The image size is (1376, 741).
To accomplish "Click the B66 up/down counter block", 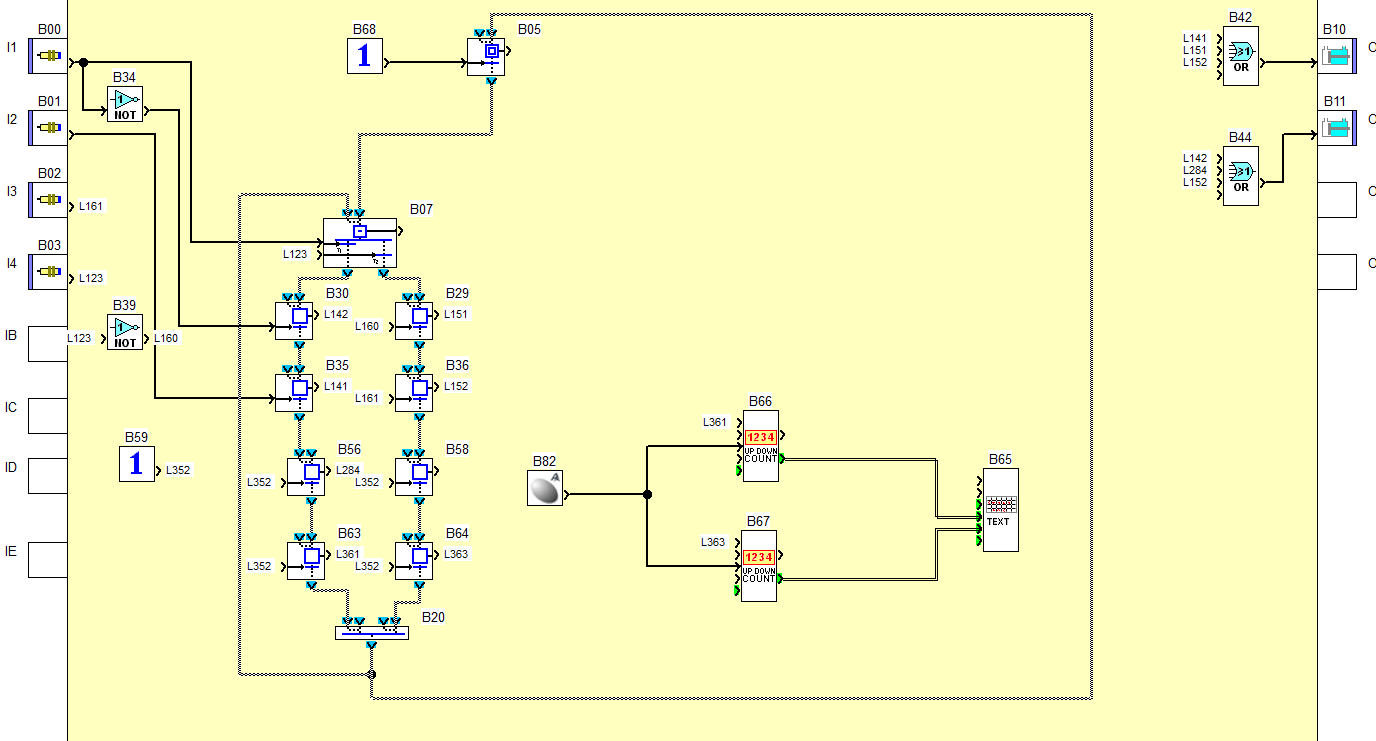I will click(760, 446).
